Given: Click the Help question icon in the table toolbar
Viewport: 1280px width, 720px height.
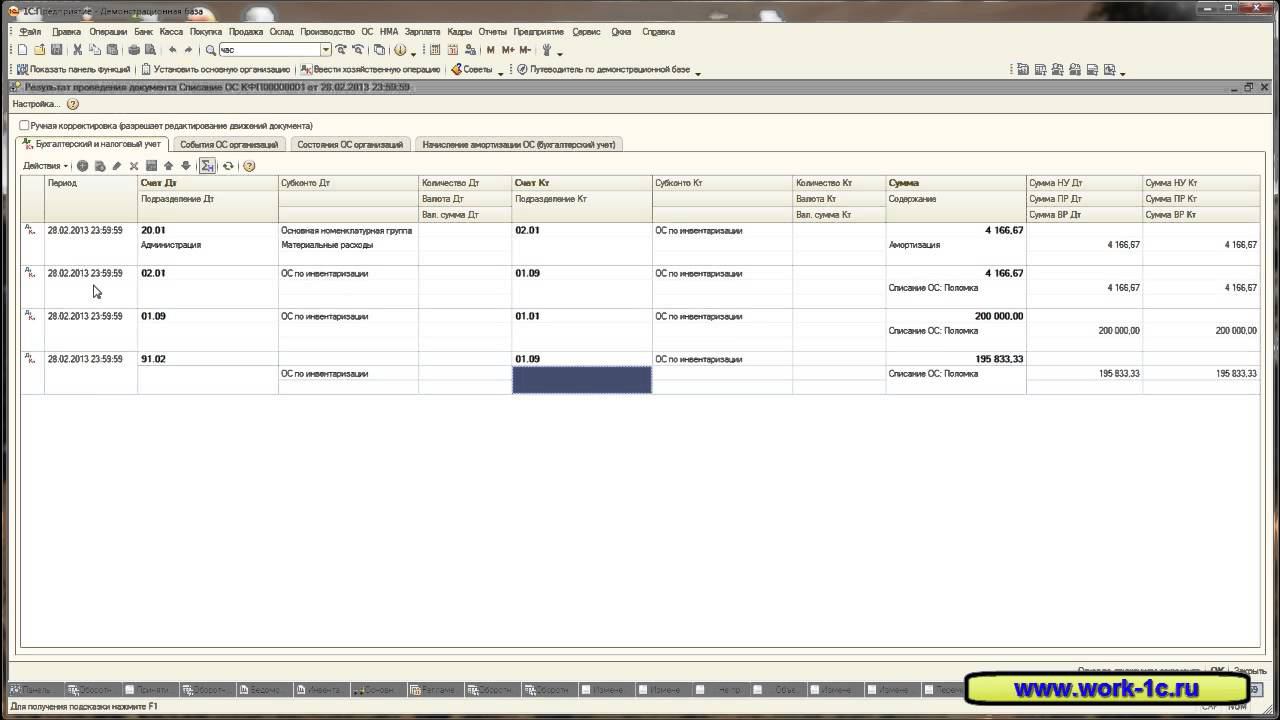Looking at the screenshot, I should pos(249,166).
